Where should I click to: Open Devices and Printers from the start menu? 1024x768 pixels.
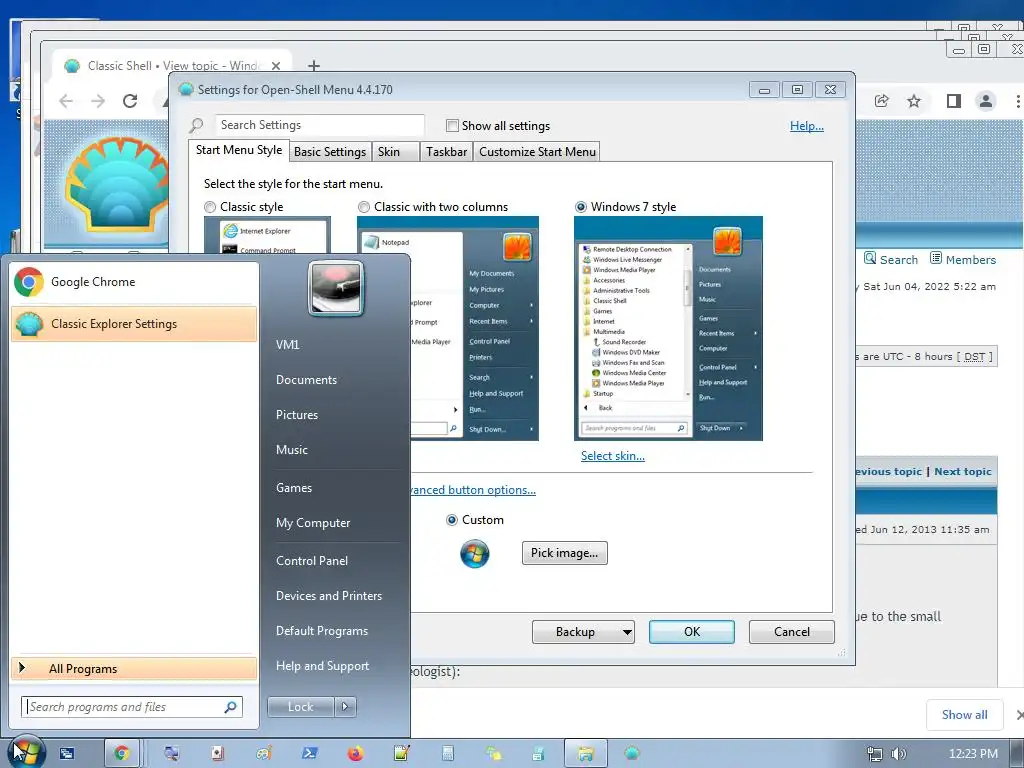pos(328,596)
